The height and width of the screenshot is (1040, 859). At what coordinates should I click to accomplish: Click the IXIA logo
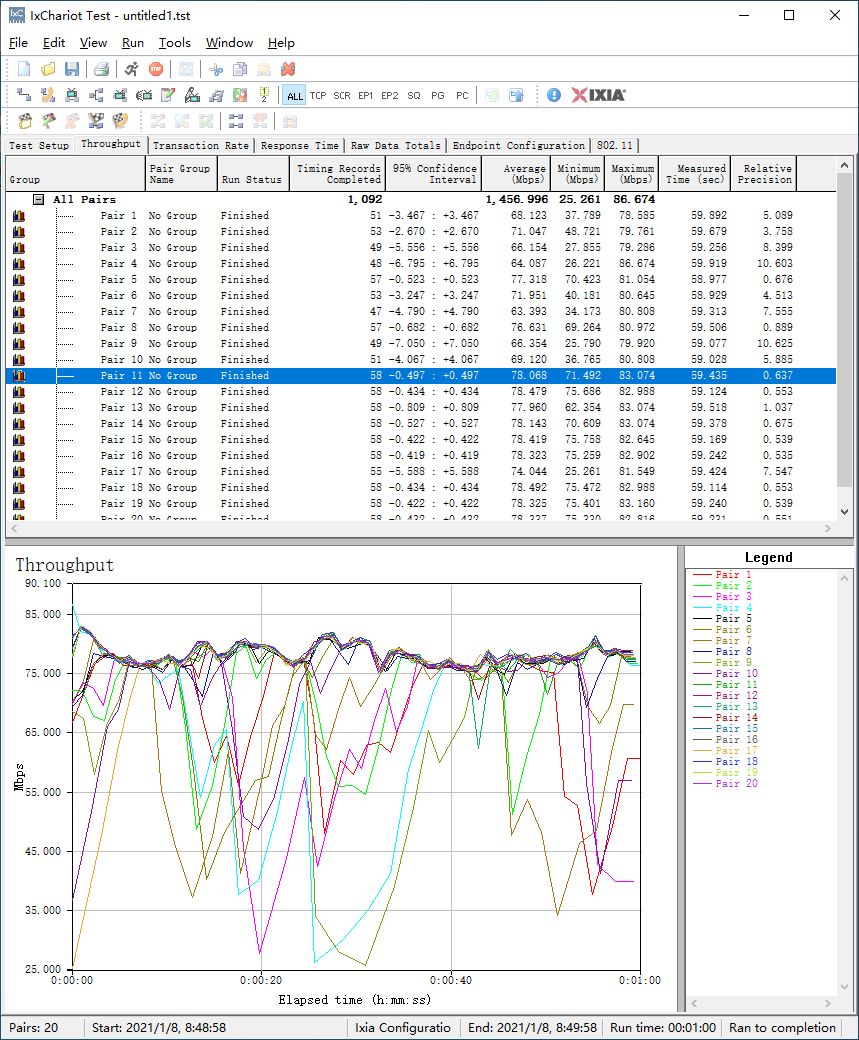(x=598, y=95)
